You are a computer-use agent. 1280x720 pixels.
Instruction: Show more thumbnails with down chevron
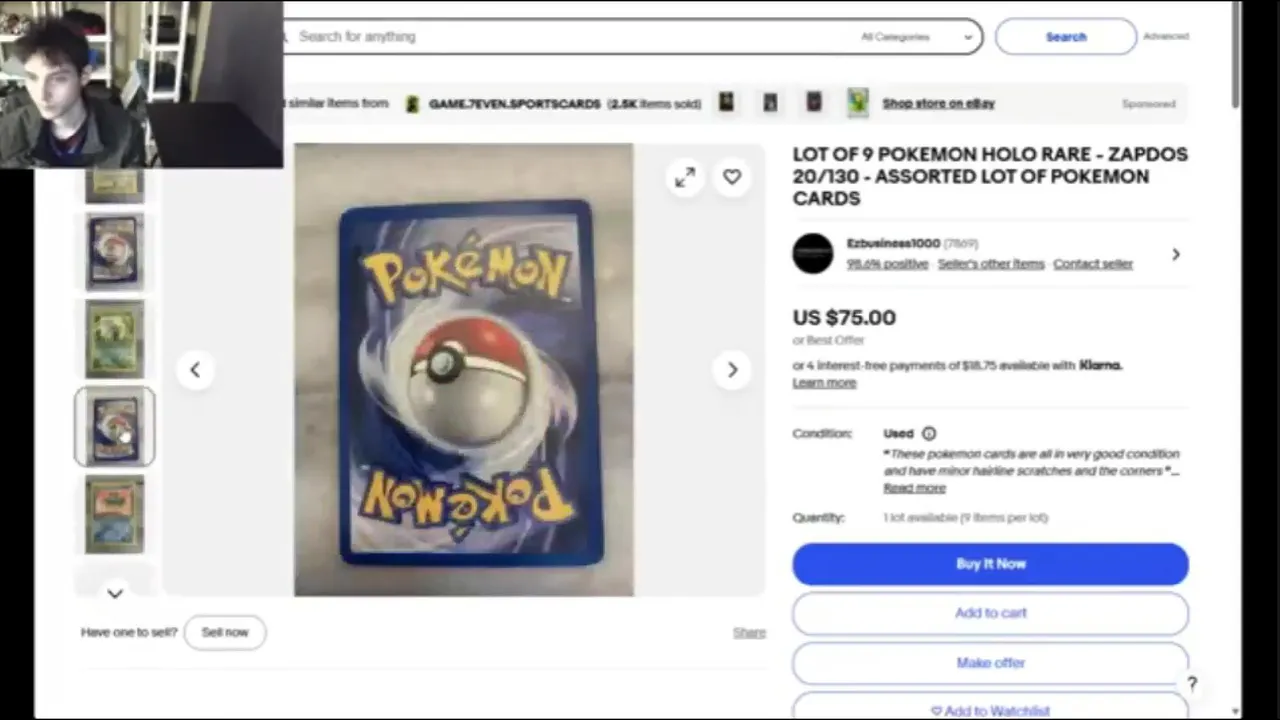click(x=115, y=594)
